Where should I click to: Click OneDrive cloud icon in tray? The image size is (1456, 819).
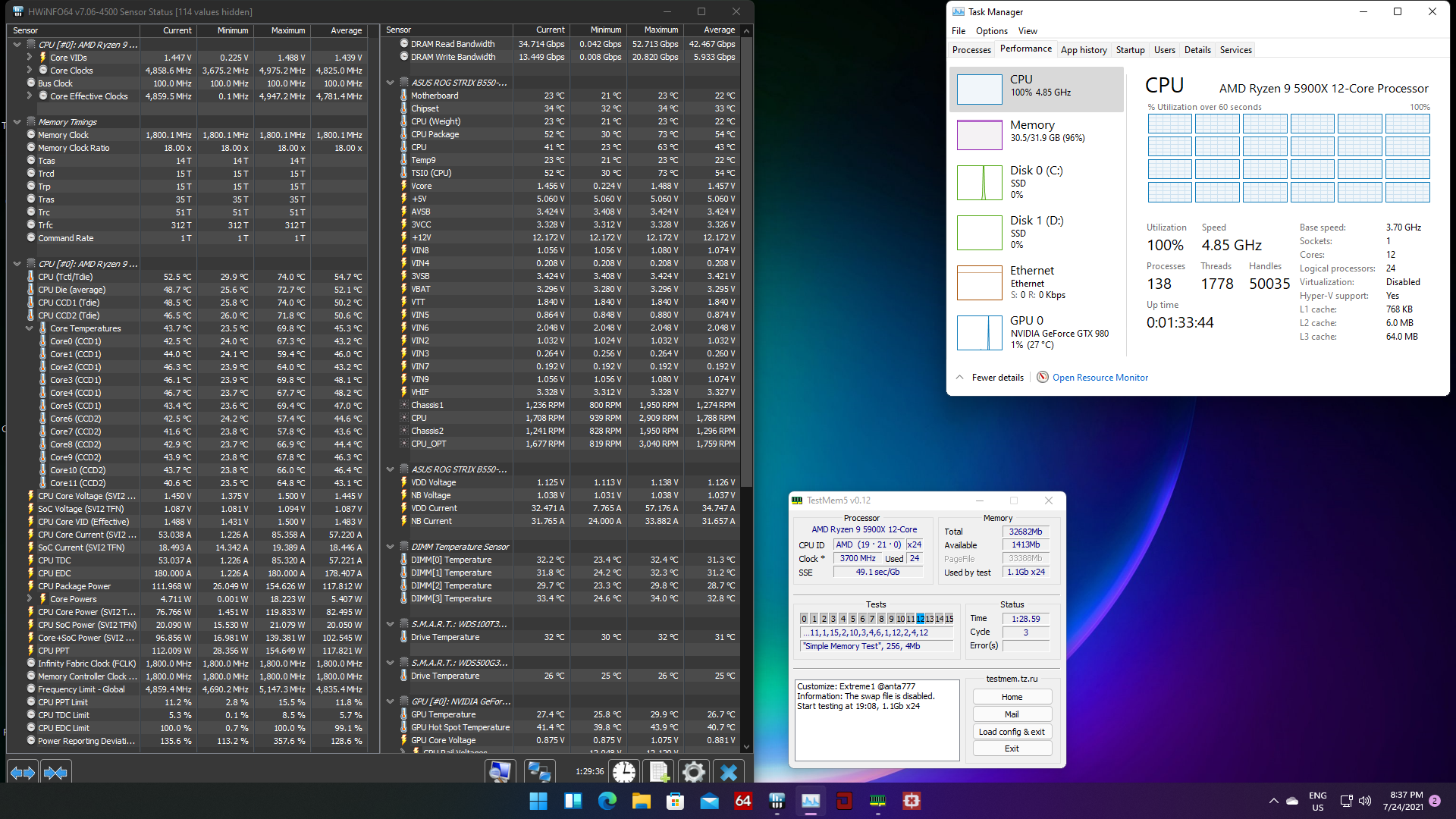1292,801
